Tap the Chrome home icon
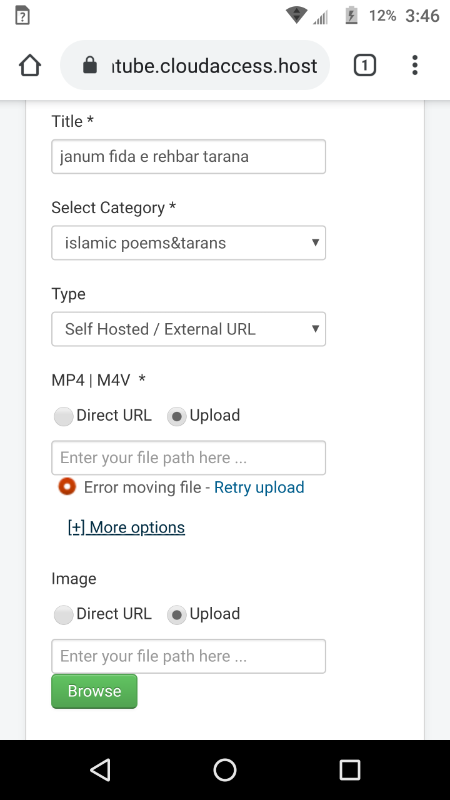Image resolution: width=450 pixels, height=800 pixels. 30,65
